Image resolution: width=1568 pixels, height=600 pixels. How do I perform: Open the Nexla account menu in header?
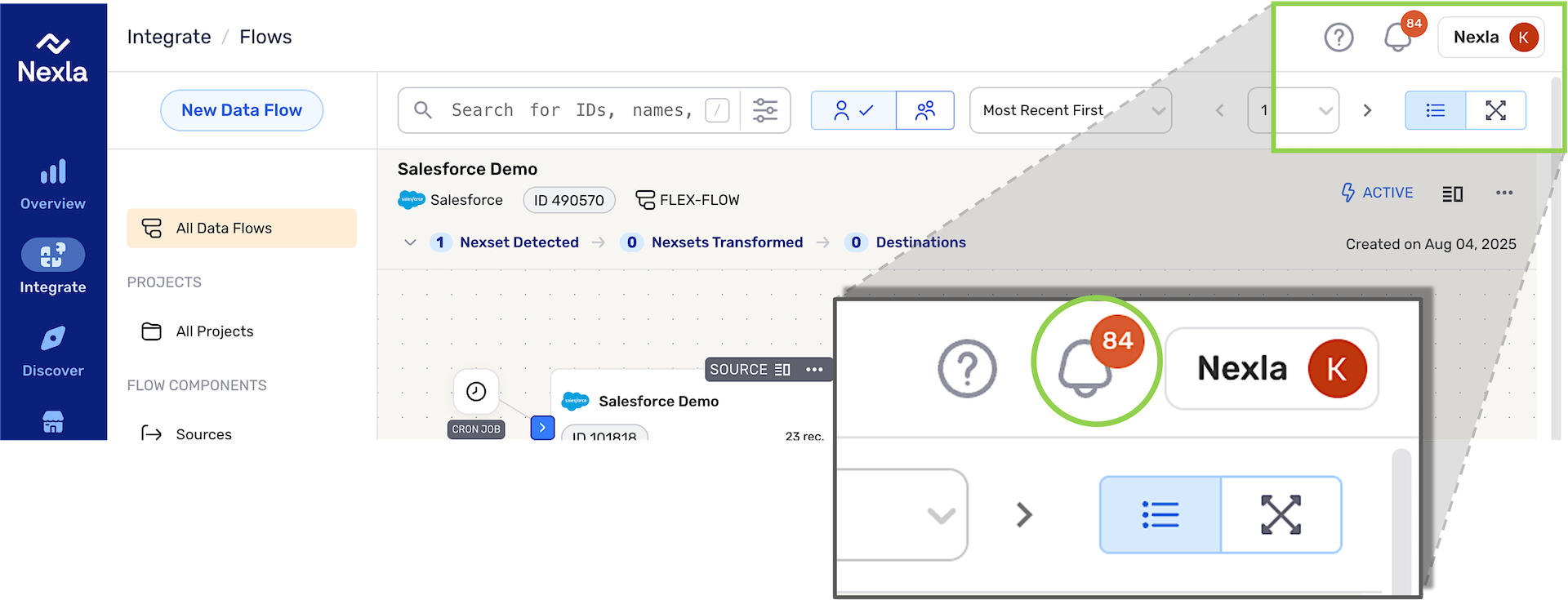(1491, 37)
